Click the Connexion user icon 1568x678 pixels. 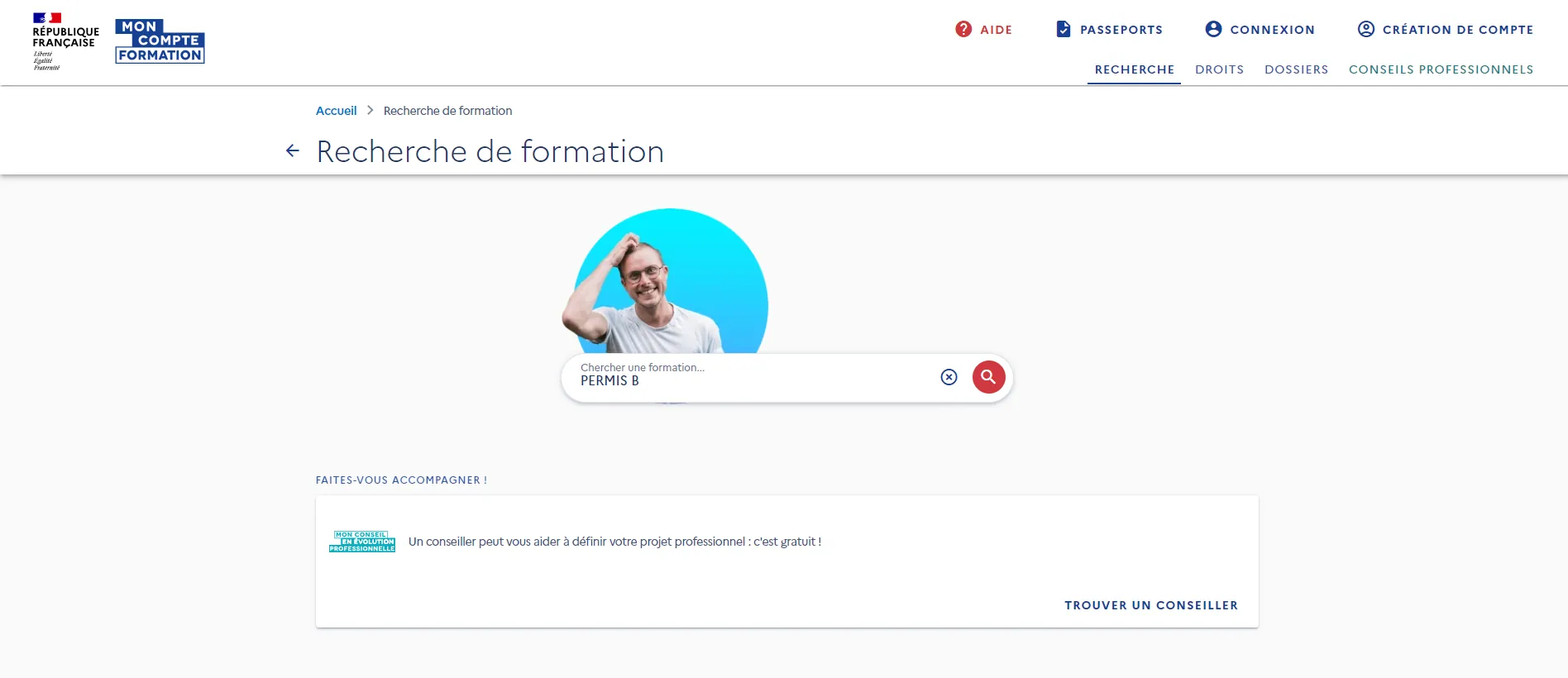(1213, 29)
